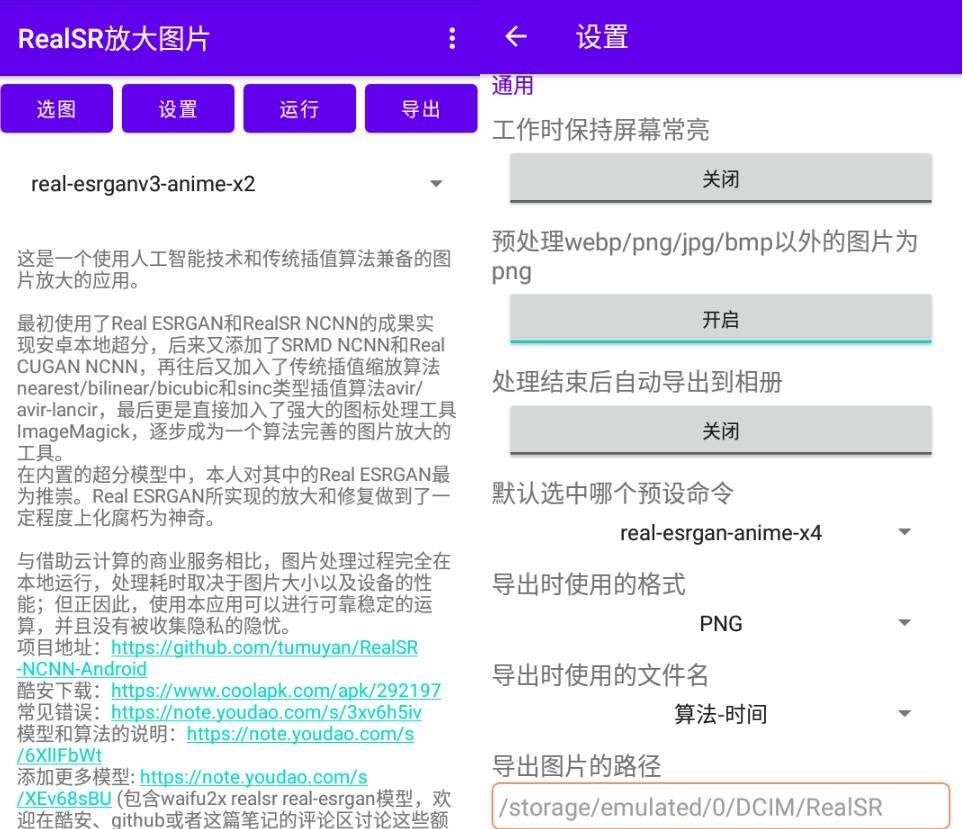963x829 pixels.
Task: Expand the real-esrganv3-anime-x2 model dropdown
Action: 240,183
